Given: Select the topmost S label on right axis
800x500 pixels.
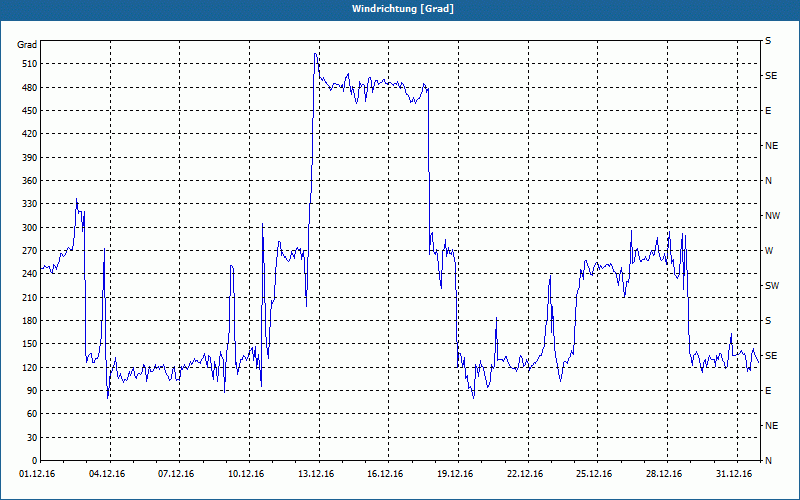Looking at the screenshot, I should click(x=768, y=41).
